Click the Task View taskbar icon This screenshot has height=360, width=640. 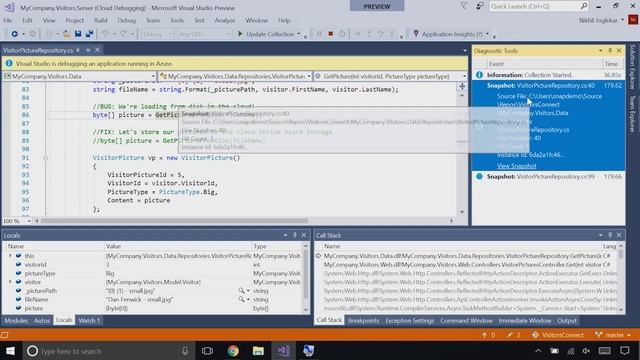click(x=207, y=351)
